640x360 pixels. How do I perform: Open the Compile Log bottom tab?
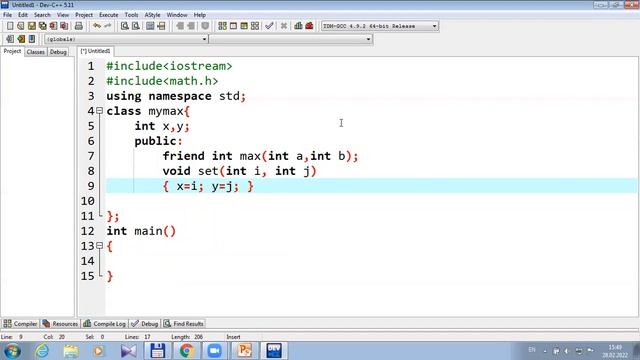tap(104, 324)
